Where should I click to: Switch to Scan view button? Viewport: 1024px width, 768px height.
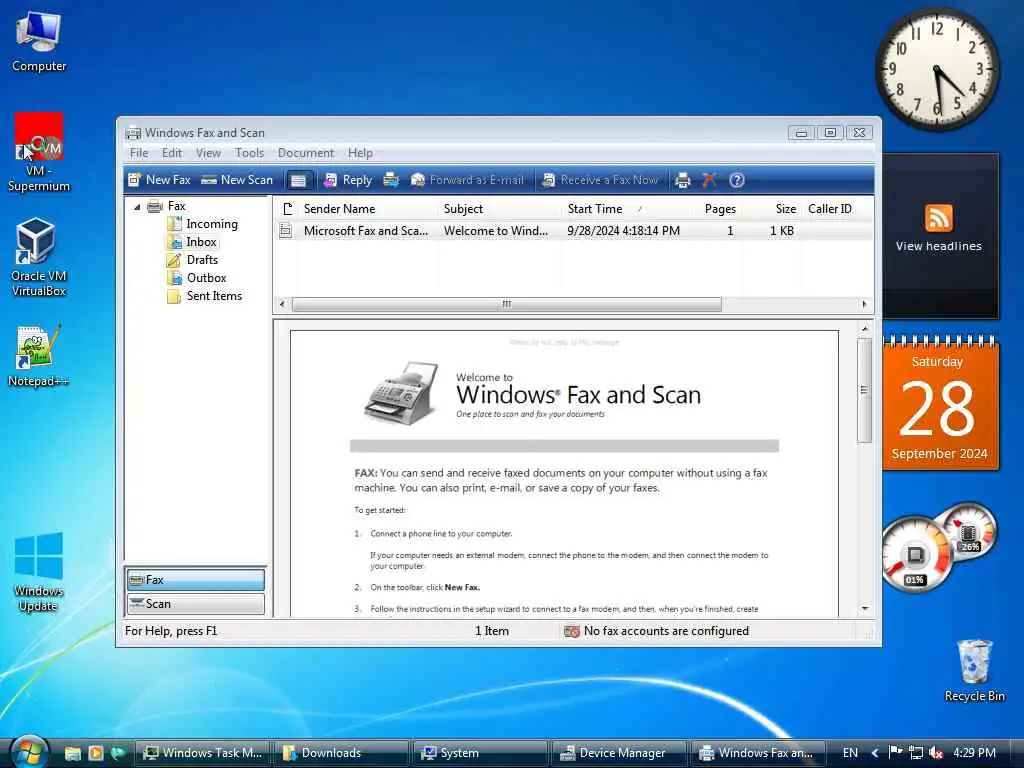[x=196, y=604]
